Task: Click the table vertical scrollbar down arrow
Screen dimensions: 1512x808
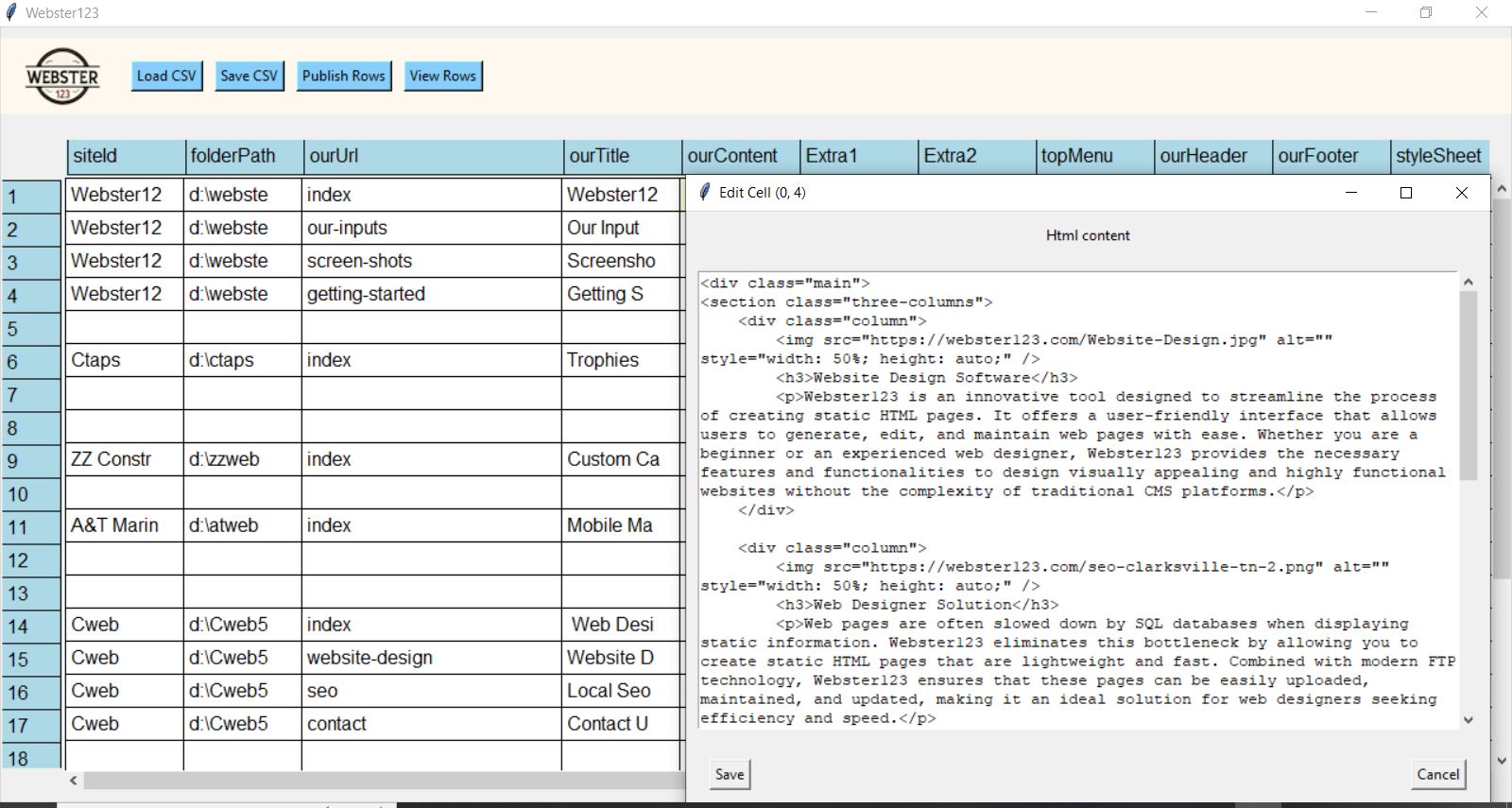Action: click(x=1502, y=761)
